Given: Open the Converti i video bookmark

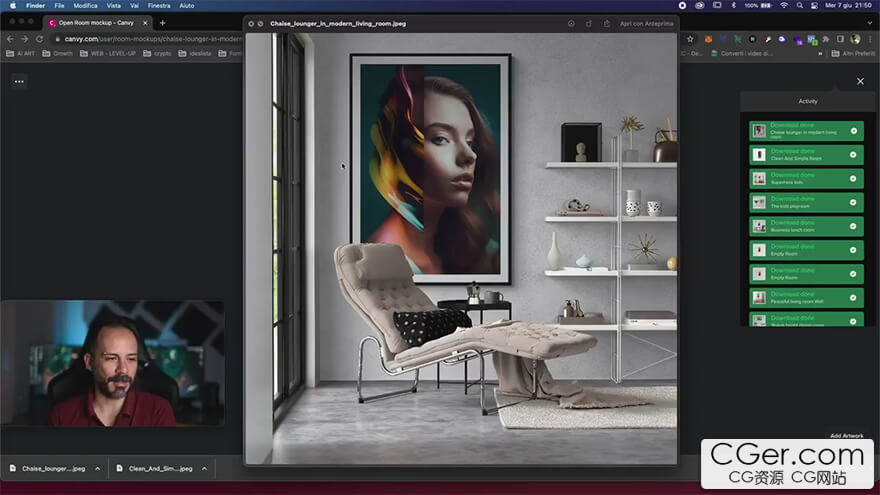Looking at the screenshot, I should [x=741, y=53].
